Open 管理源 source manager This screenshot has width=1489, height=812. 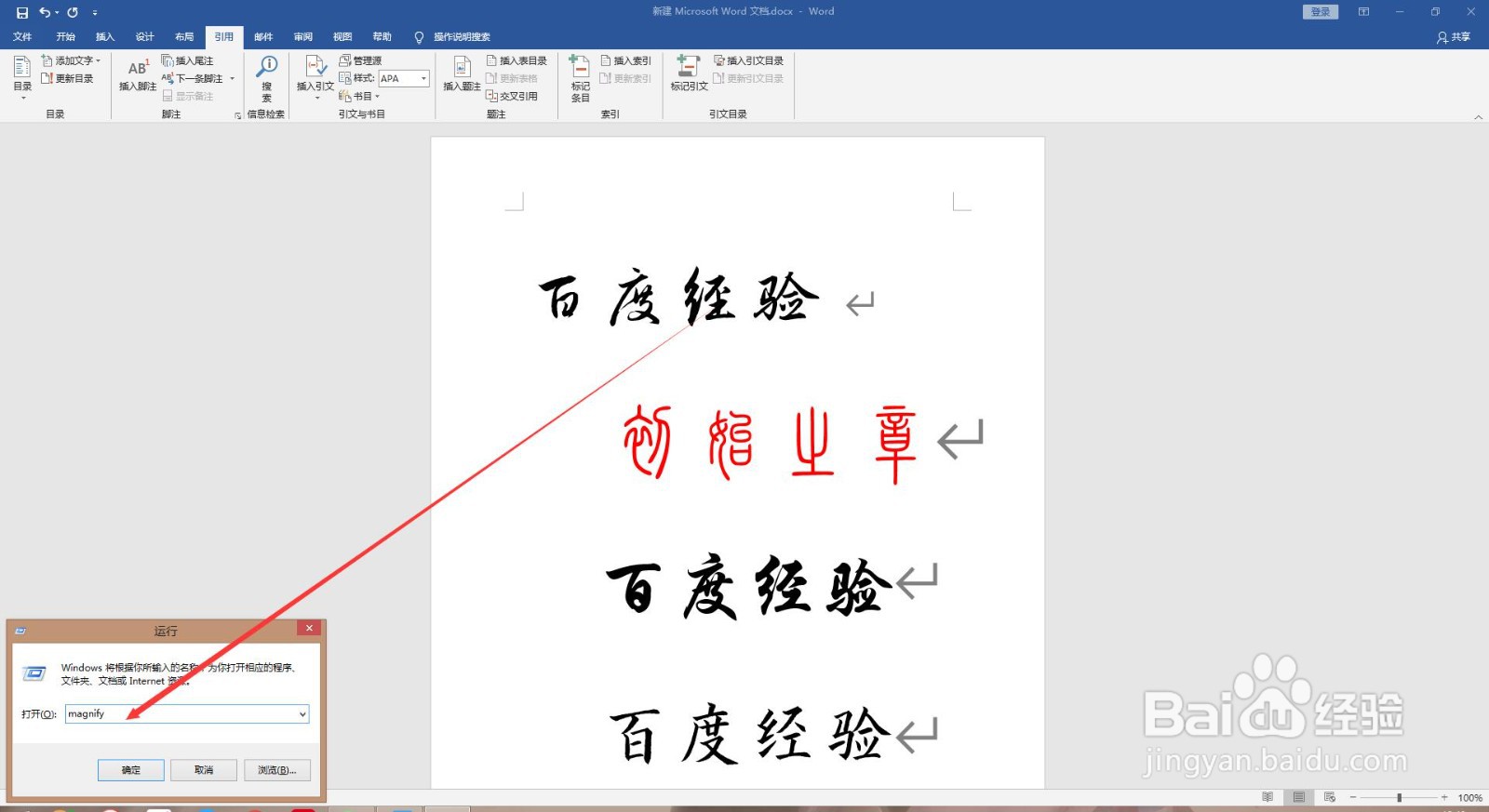point(361,60)
